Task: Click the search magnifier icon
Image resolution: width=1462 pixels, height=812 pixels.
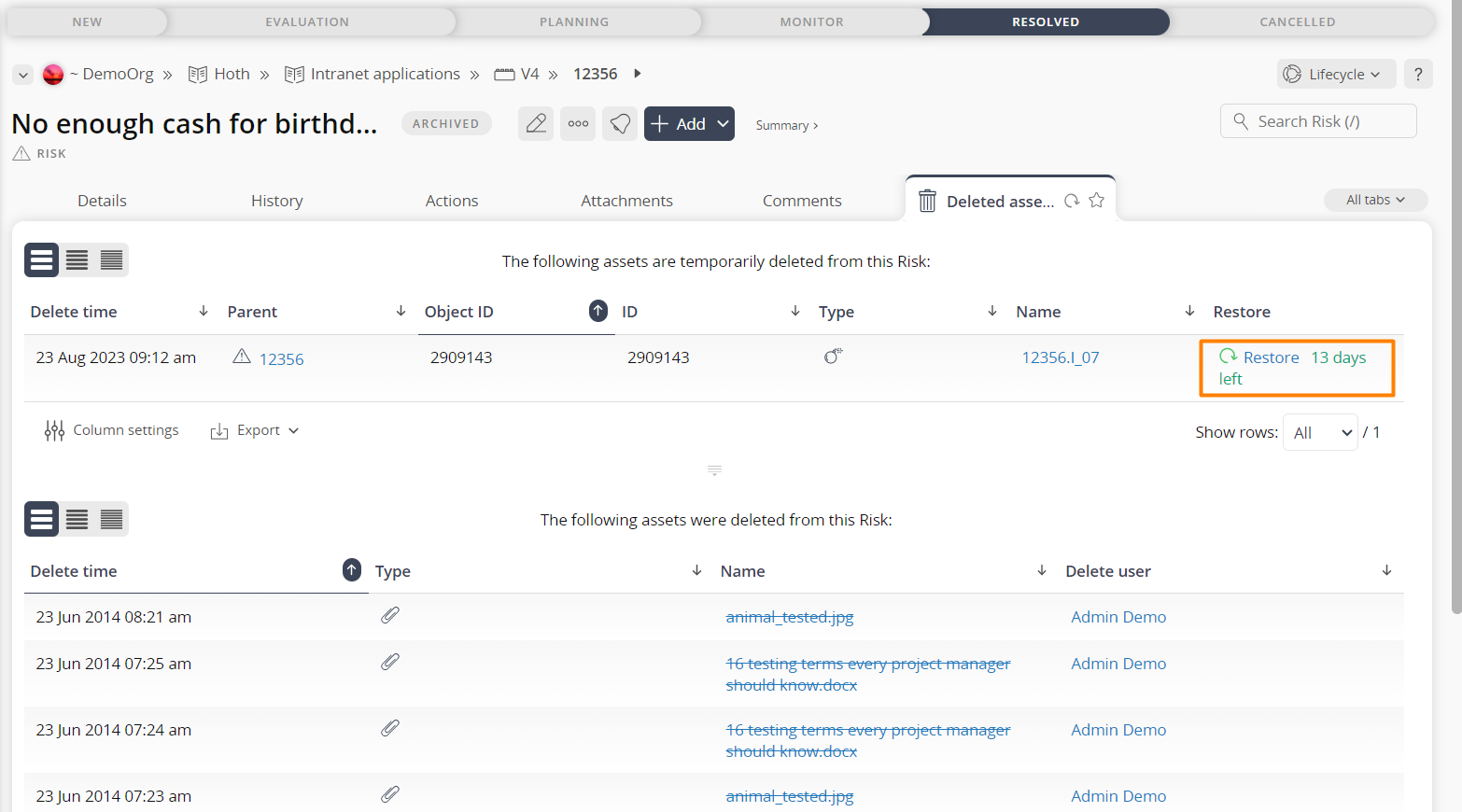Action: pos(1241,121)
